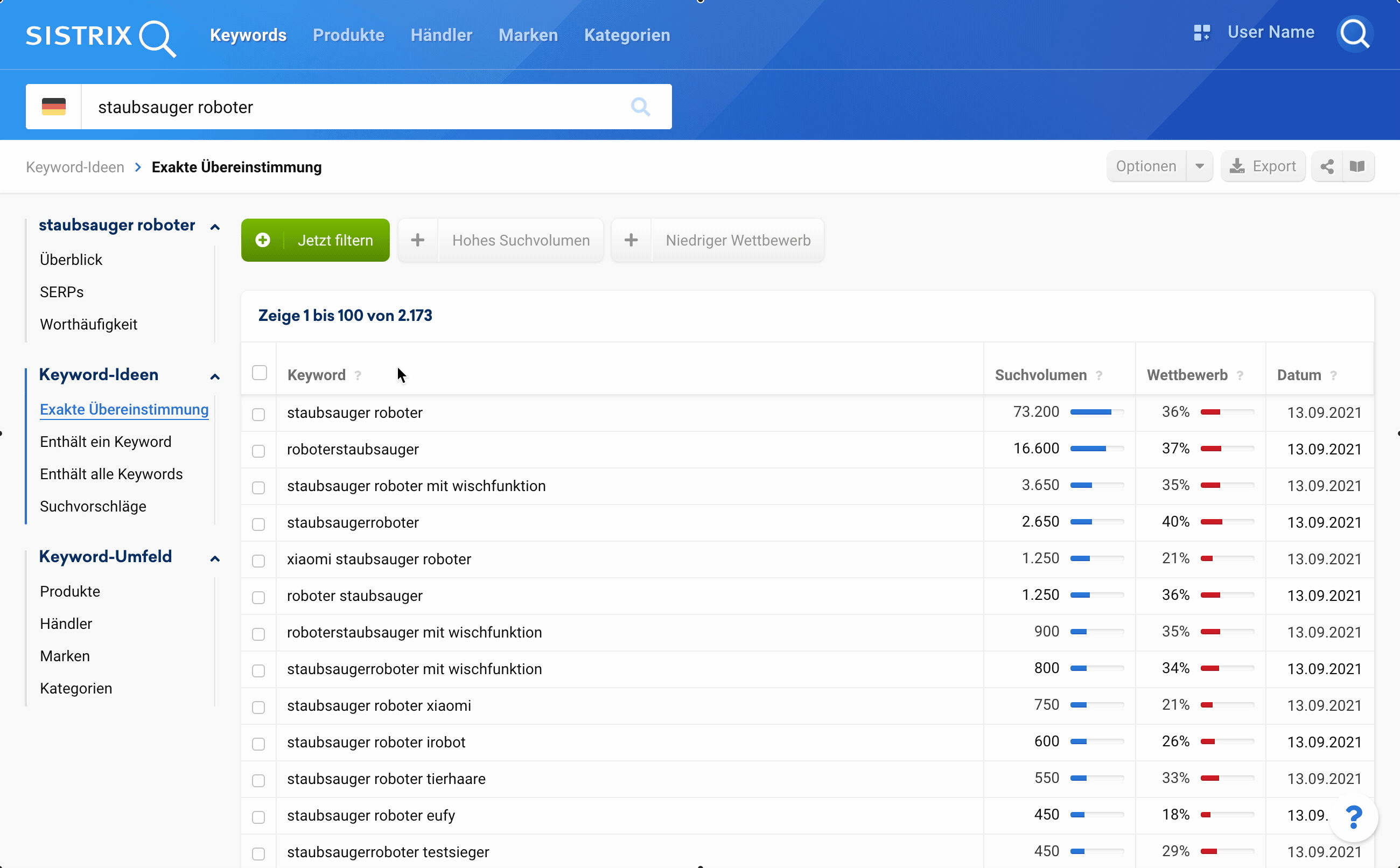Image resolution: width=1400 pixels, height=868 pixels.
Task: Switch to the Produkte top navigation tab
Action: tap(348, 35)
